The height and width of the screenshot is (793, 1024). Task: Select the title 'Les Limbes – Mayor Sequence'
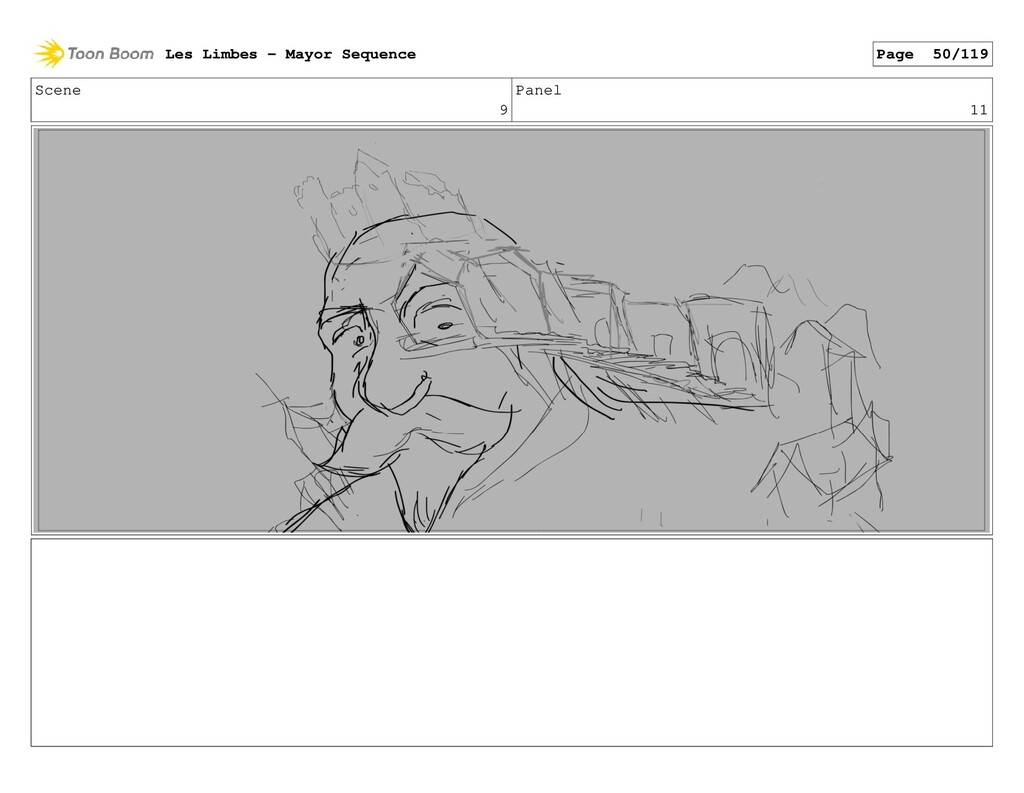pos(290,54)
